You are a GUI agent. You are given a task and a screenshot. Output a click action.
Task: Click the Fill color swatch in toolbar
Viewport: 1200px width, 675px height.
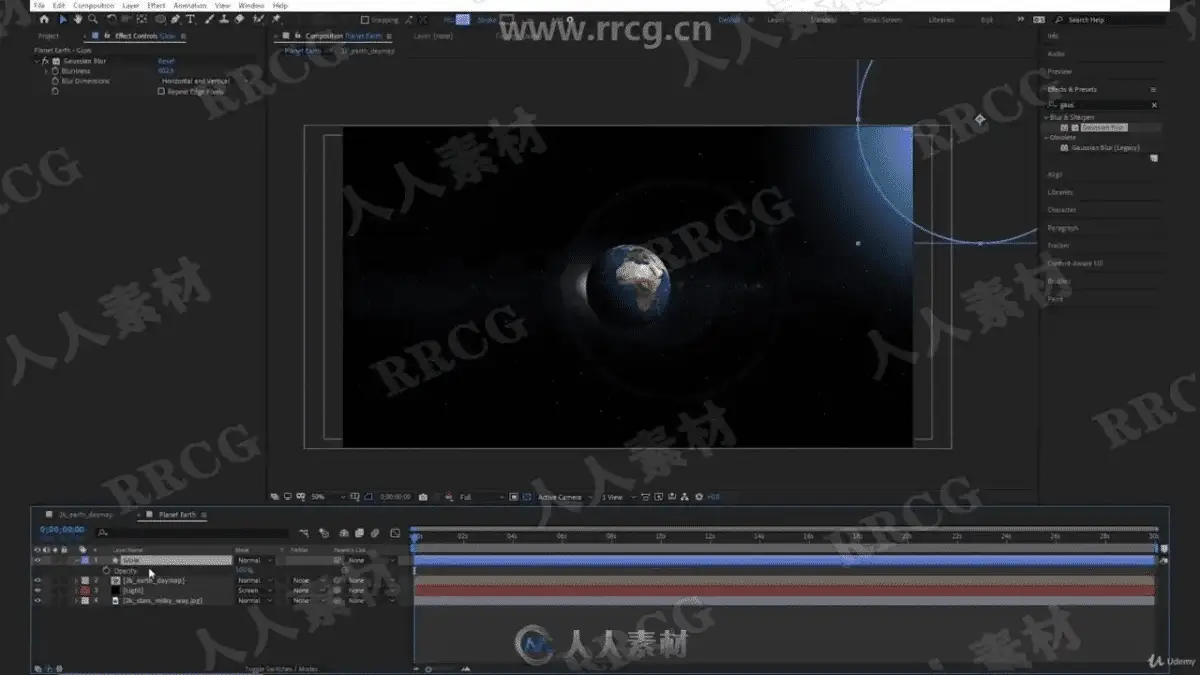463,19
